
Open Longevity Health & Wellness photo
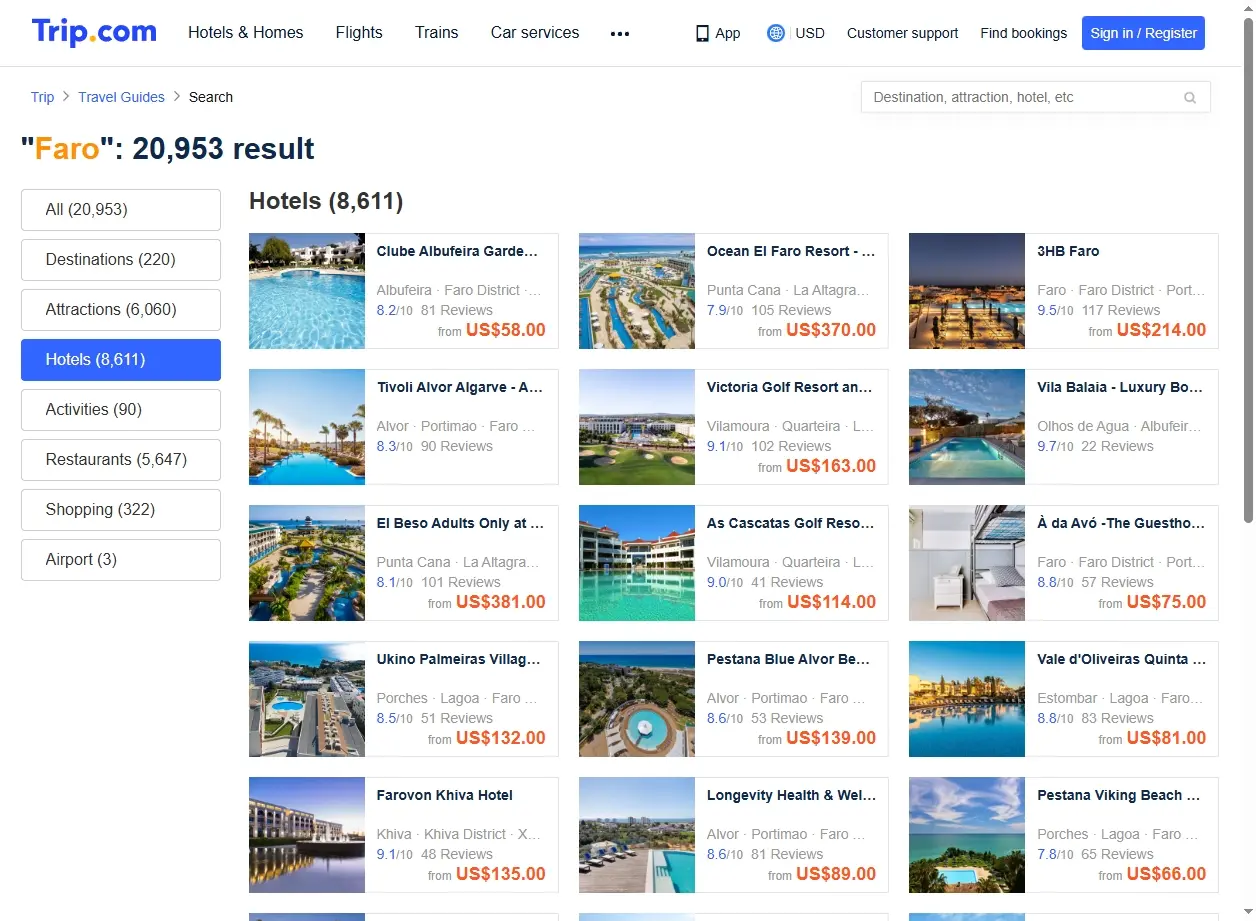point(637,835)
